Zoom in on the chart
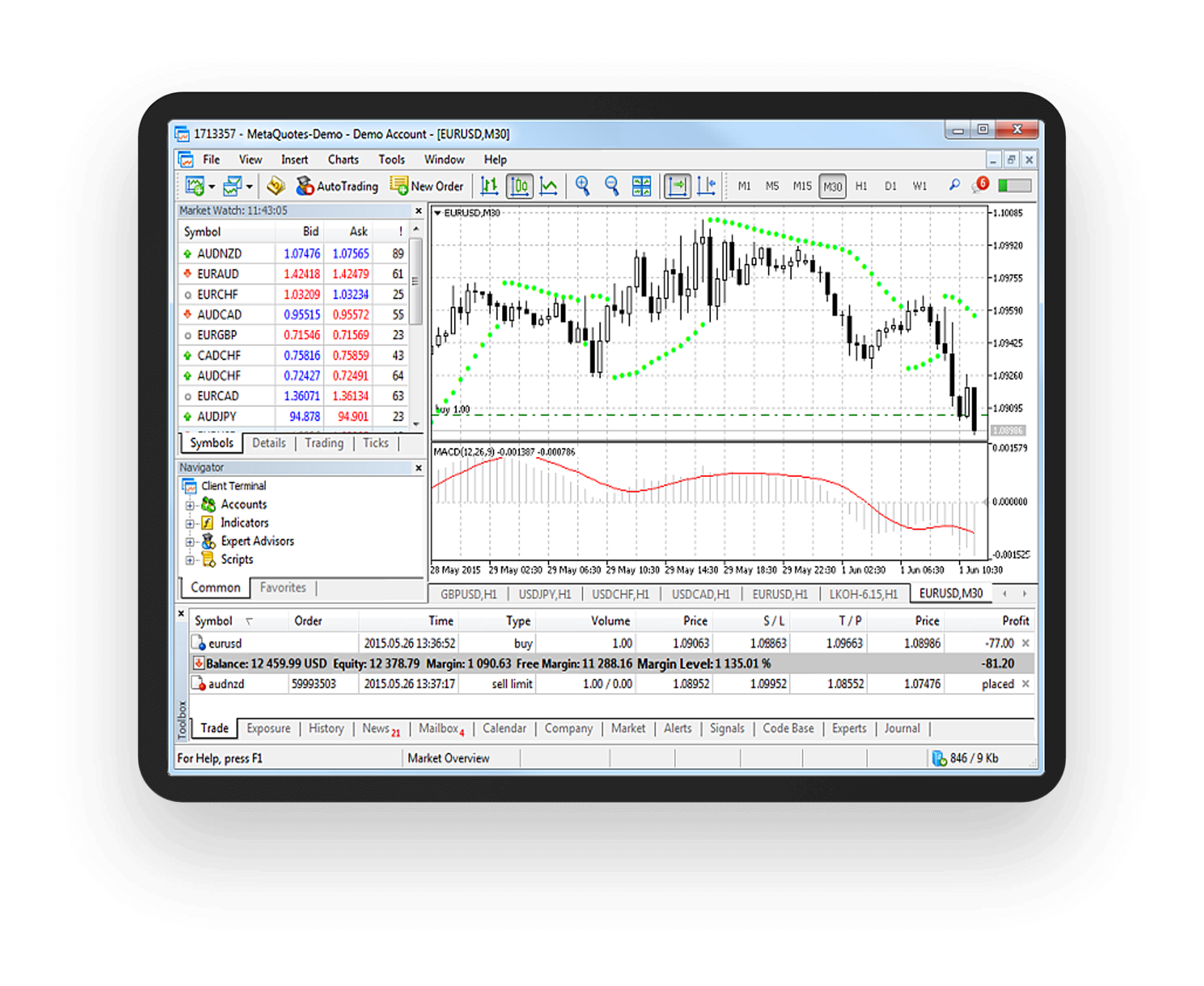Screen dimensions: 1204x986 pos(583,186)
